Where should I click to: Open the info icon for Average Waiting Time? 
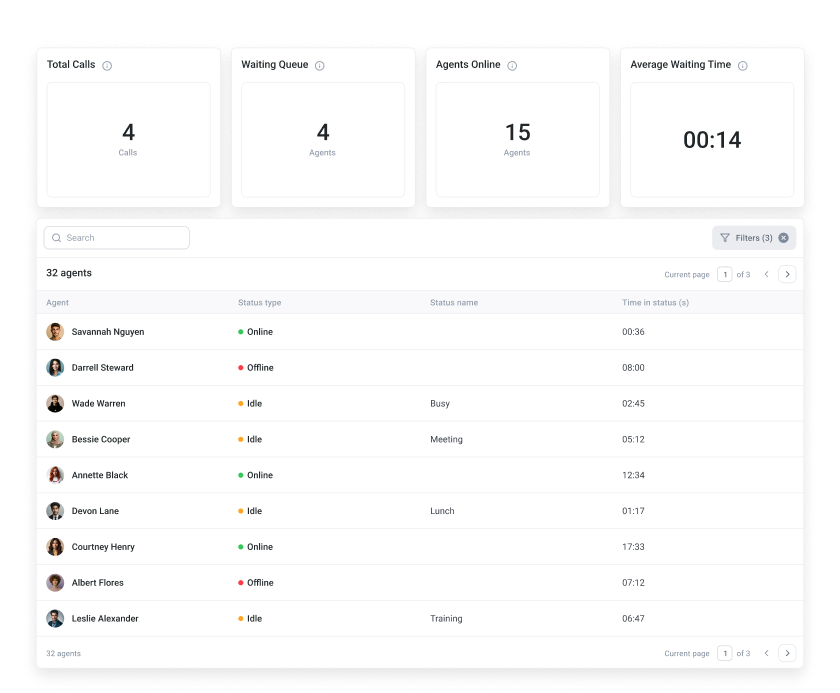pos(742,65)
